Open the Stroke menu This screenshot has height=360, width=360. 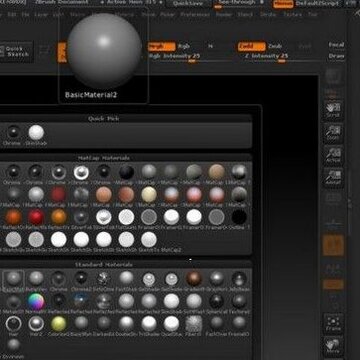(x=268, y=15)
